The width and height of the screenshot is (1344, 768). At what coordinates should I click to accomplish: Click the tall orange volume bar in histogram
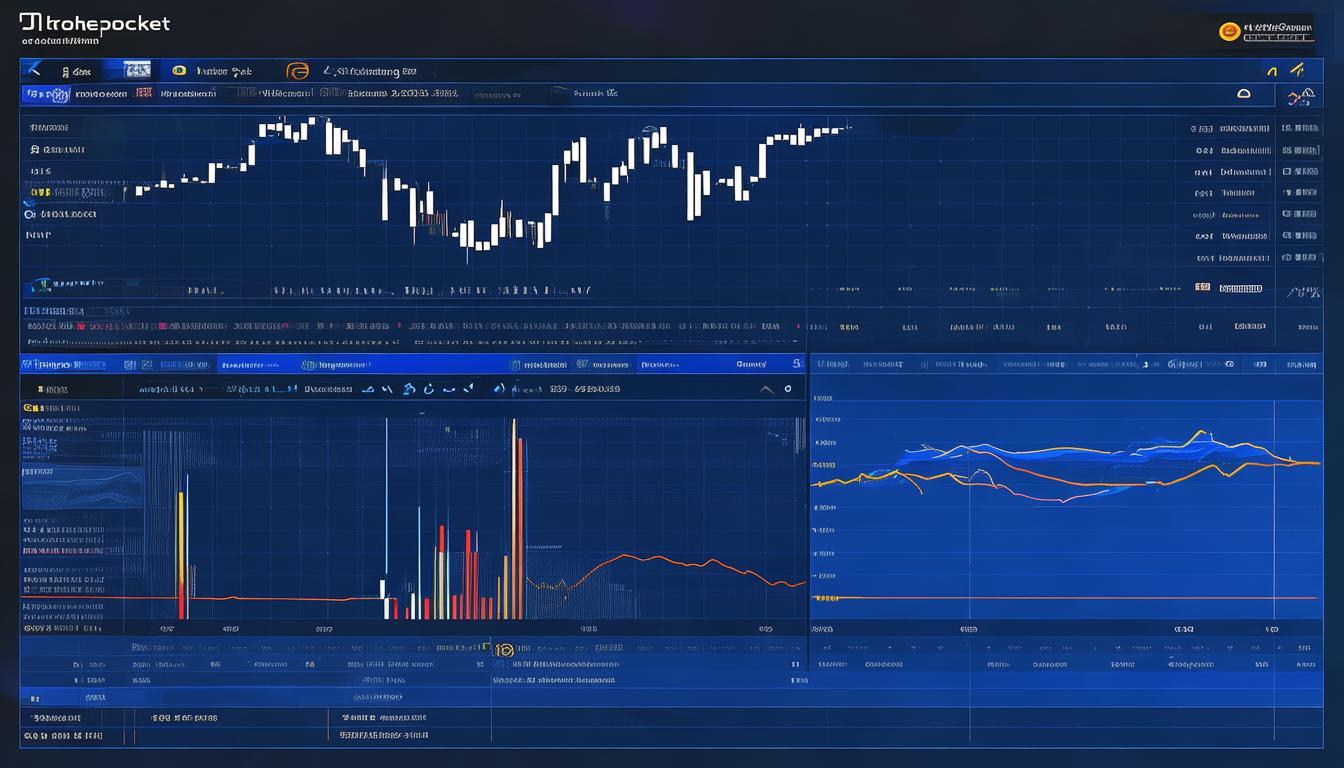(516, 520)
